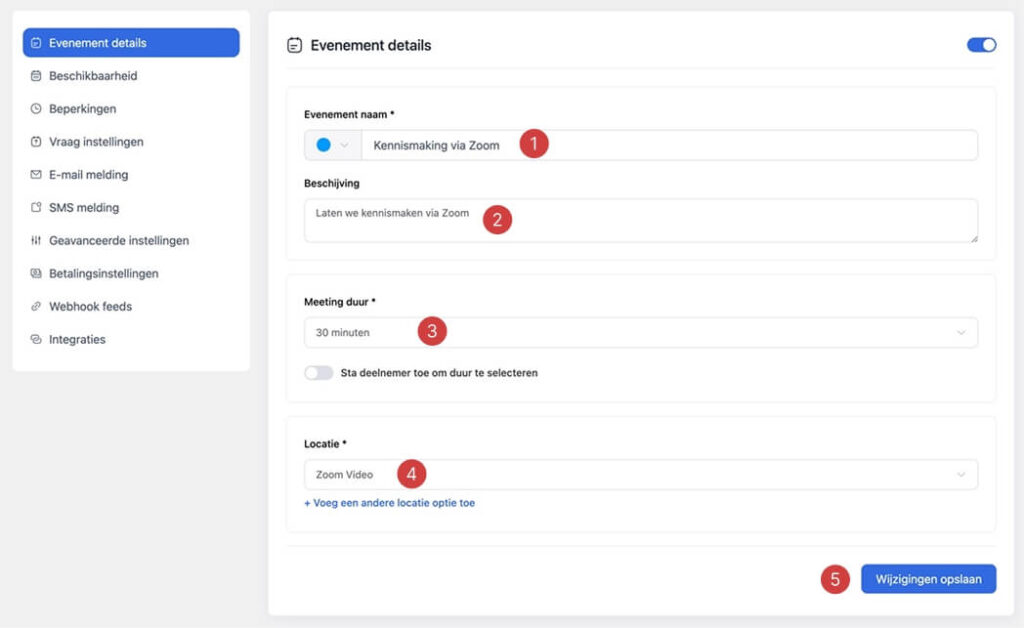Screen dimensions: 1024x628
Task: Click the Wijzigingen opslaan button
Action: [928, 579]
